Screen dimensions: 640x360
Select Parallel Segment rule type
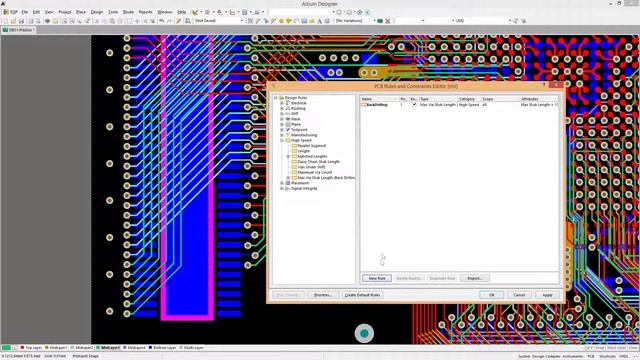tap(311, 146)
